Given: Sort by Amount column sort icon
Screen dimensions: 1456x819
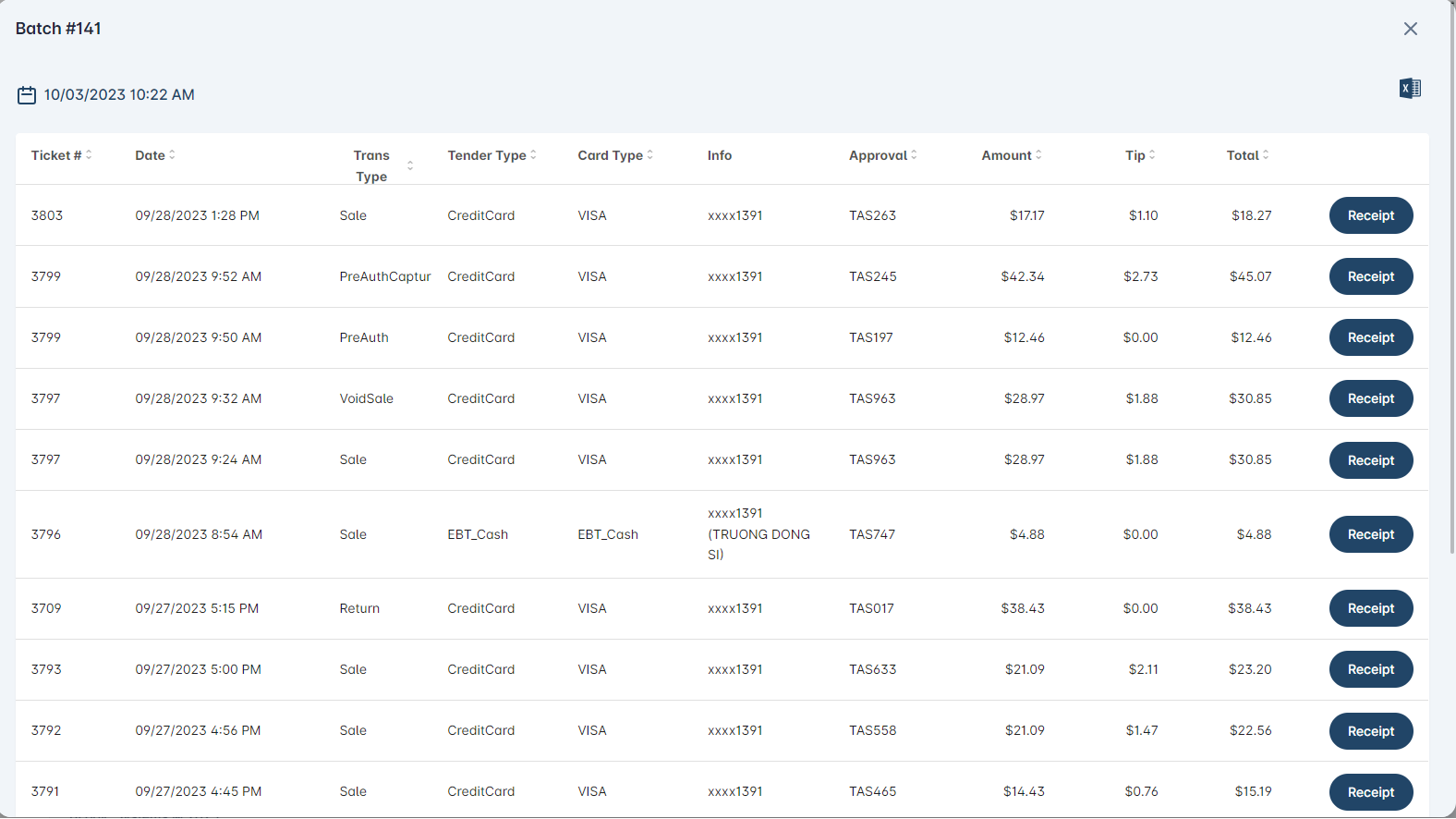Looking at the screenshot, I should point(1038,155).
